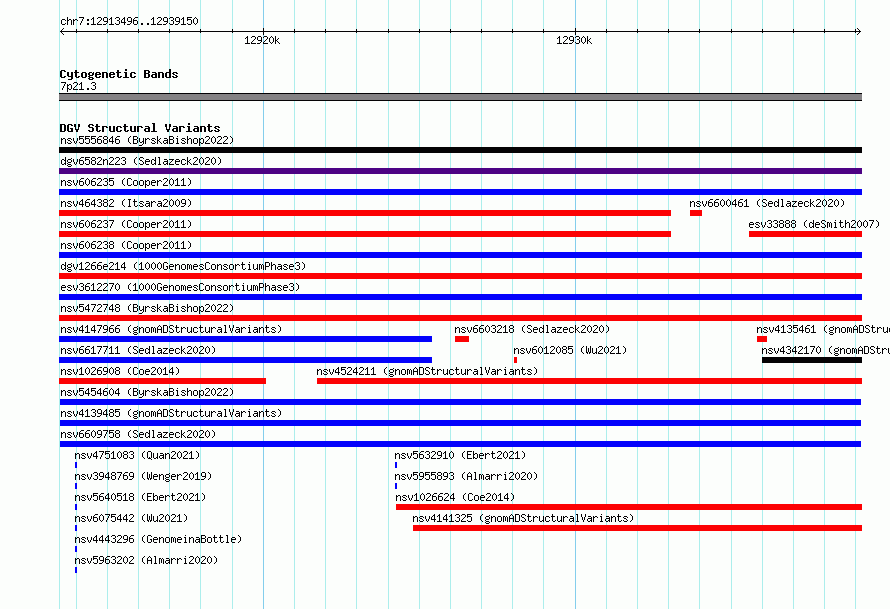
Task: Click nsv4147966 (gnomADStructuralVariants) blue bar
Action: (x=245, y=339)
